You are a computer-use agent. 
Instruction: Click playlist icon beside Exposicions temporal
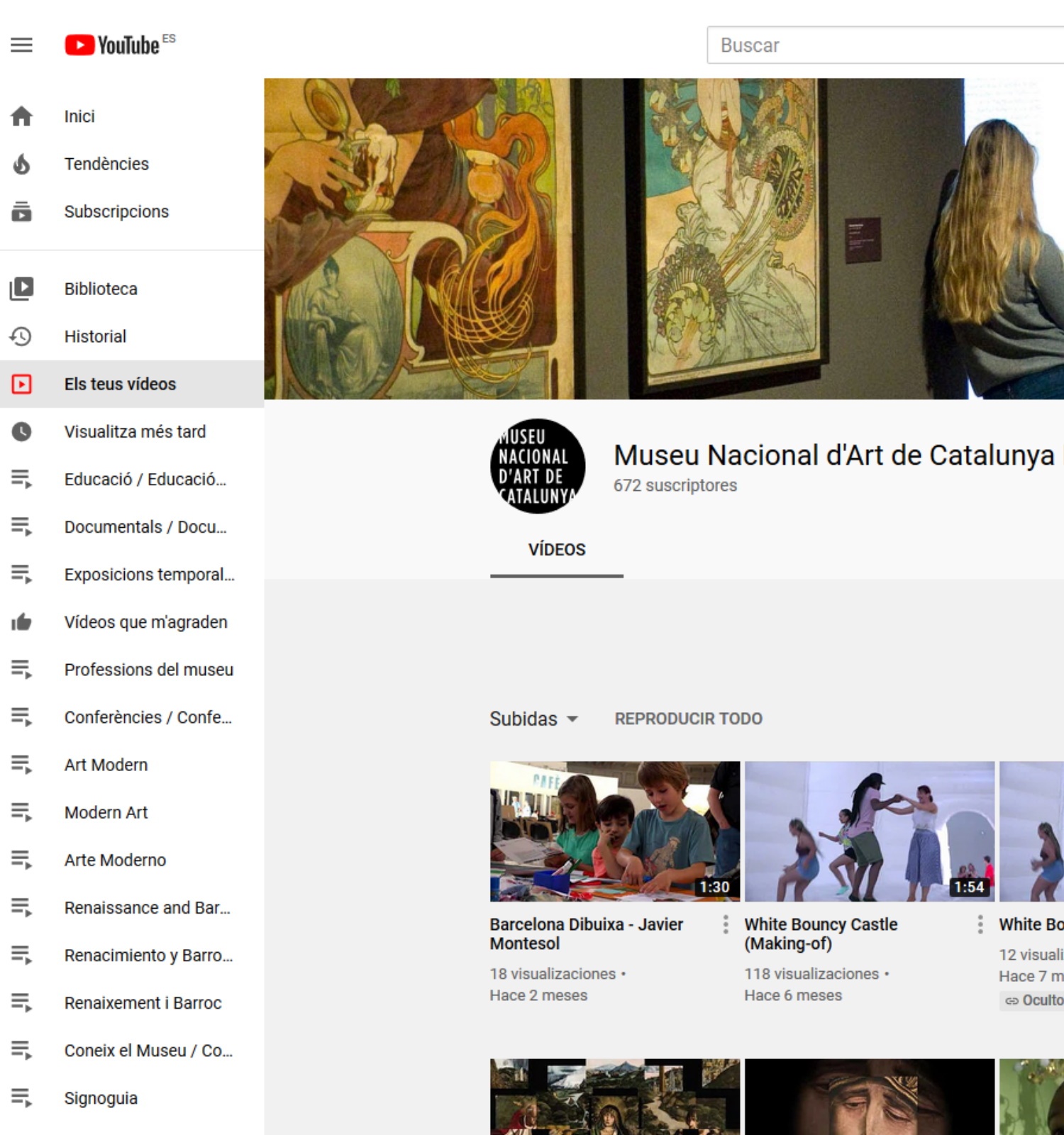[21, 575]
